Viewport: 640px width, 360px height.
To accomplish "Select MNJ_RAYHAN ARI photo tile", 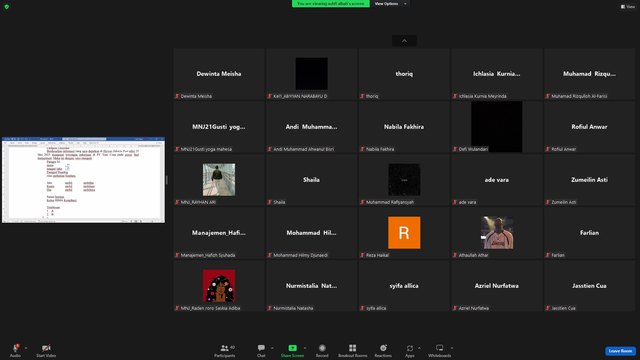I will [x=219, y=180].
